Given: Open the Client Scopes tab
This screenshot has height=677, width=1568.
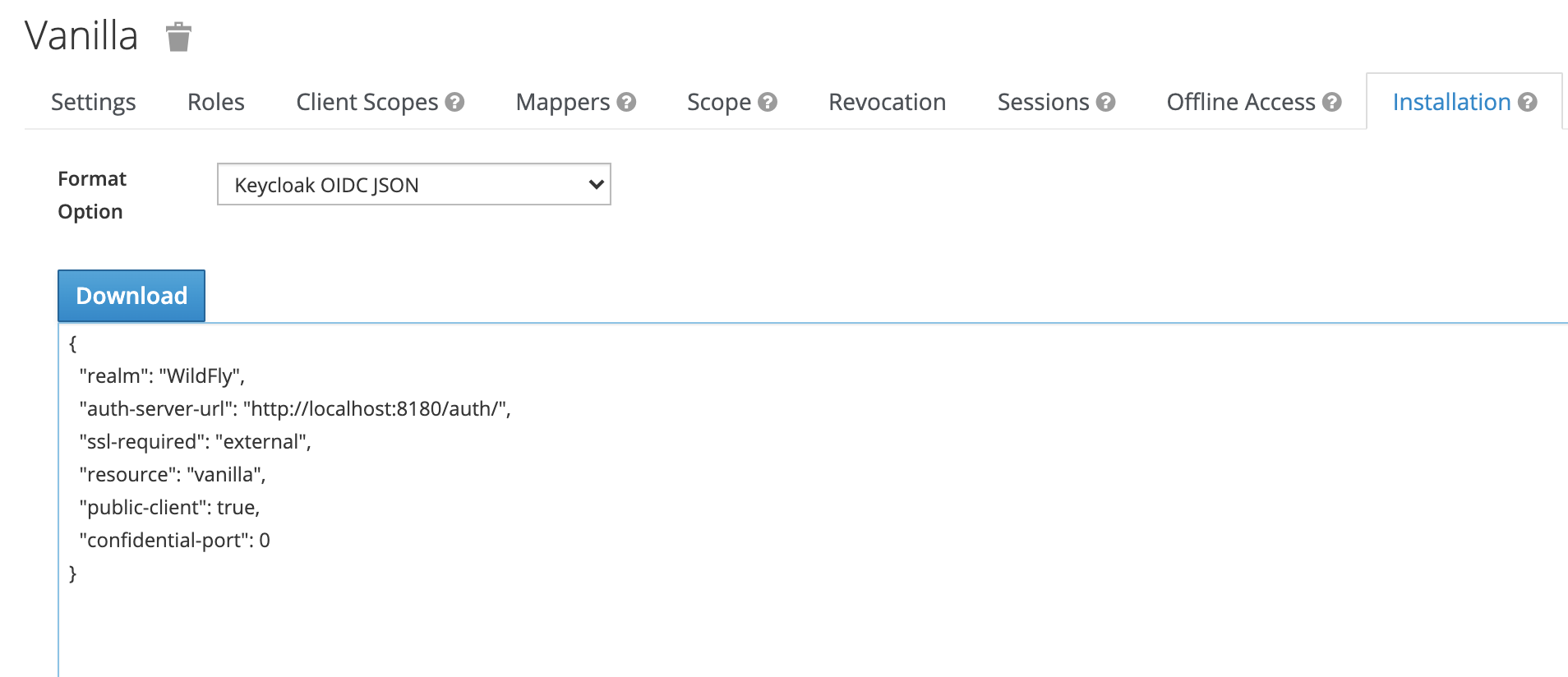Looking at the screenshot, I should [367, 102].
